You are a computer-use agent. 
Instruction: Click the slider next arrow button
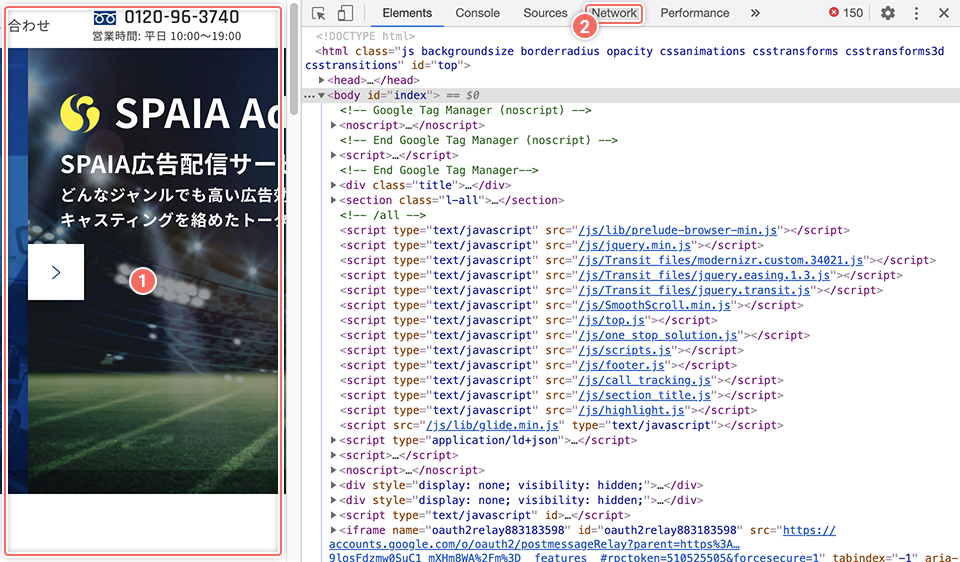click(x=56, y=272)
